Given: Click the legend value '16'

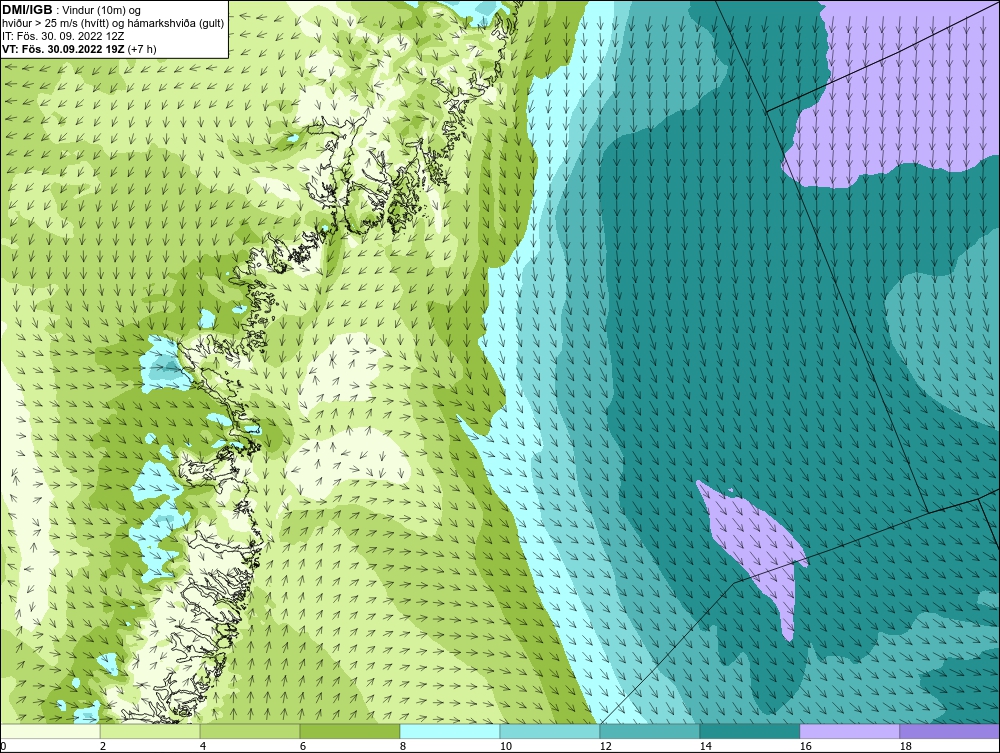Looking at the screenshot, I should (805, 746).
